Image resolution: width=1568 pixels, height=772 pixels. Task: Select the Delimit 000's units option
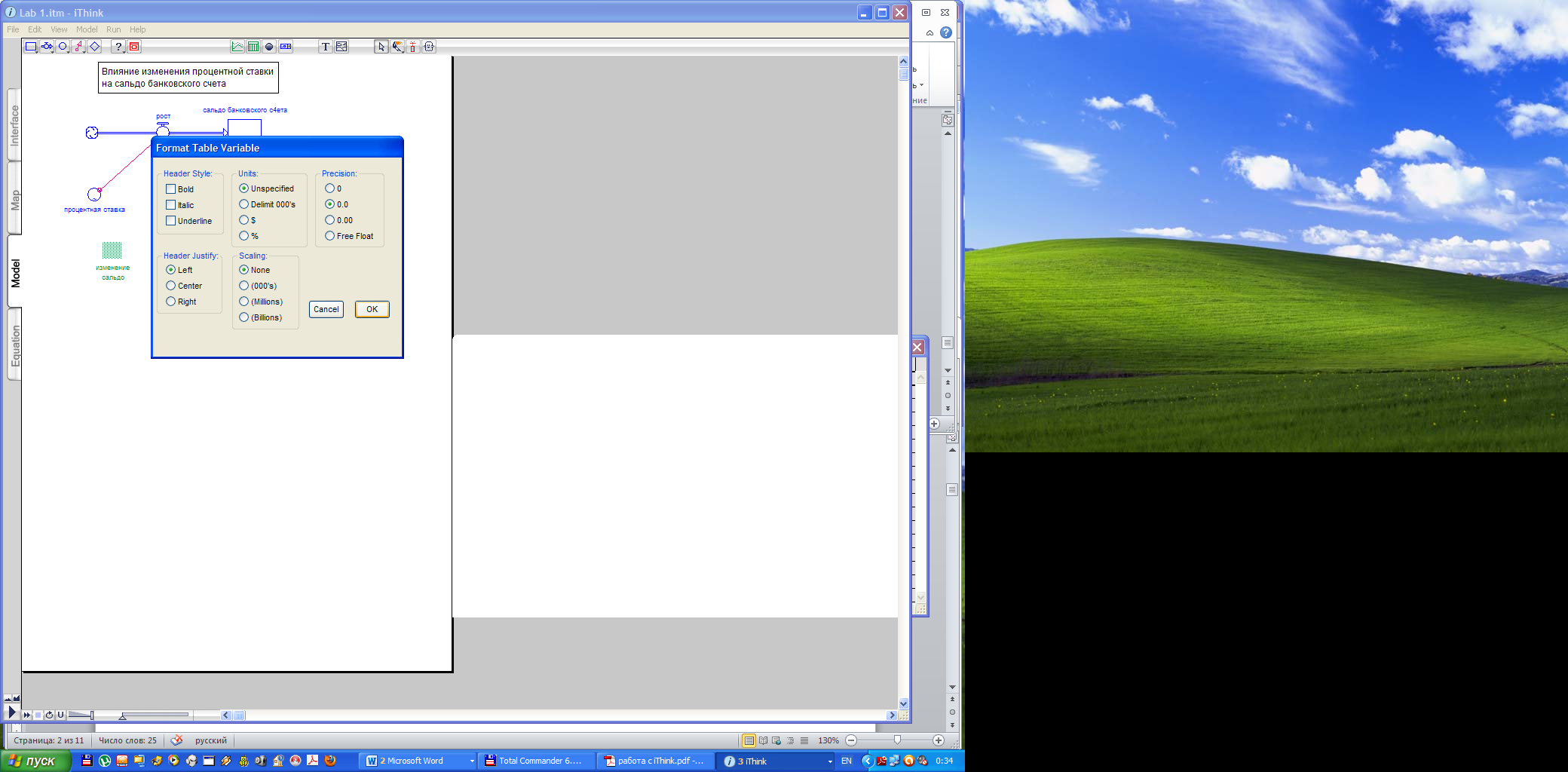tap(243, 204)
